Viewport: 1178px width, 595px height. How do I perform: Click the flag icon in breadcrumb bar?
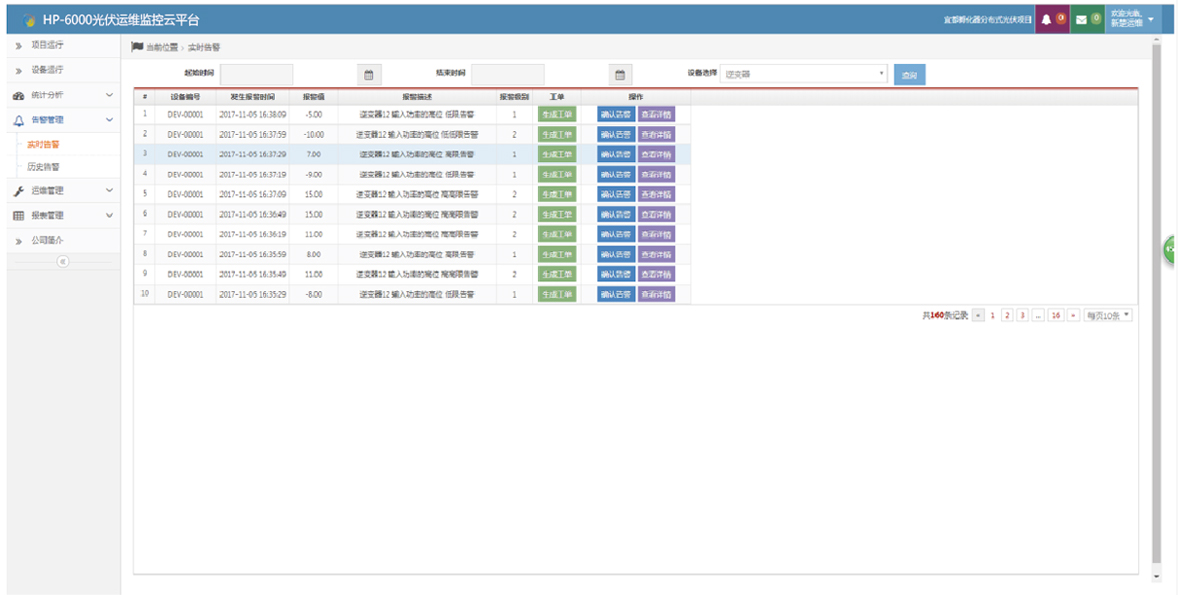(137, 47)
